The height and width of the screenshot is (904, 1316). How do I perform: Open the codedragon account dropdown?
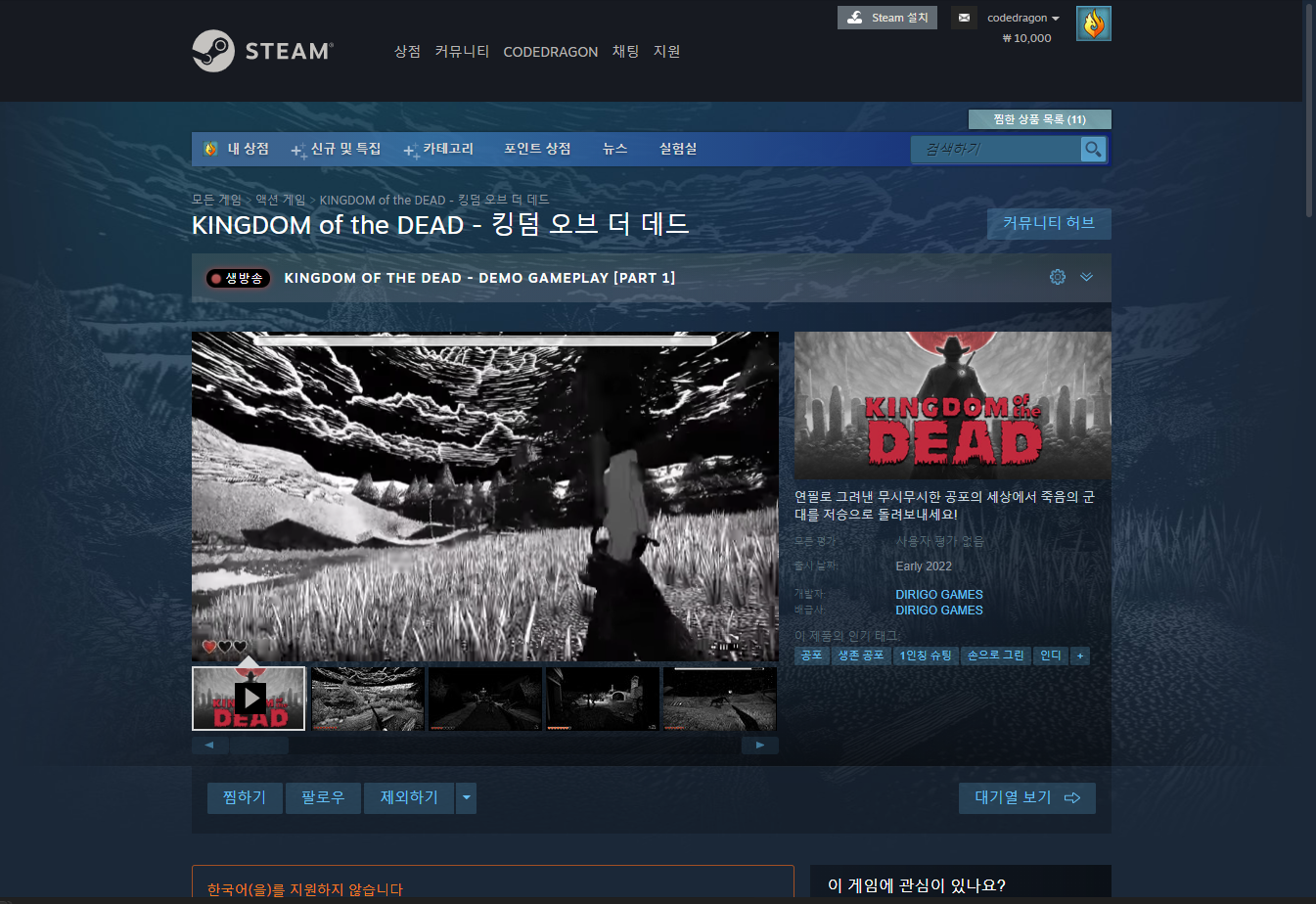coord(1023,18)
